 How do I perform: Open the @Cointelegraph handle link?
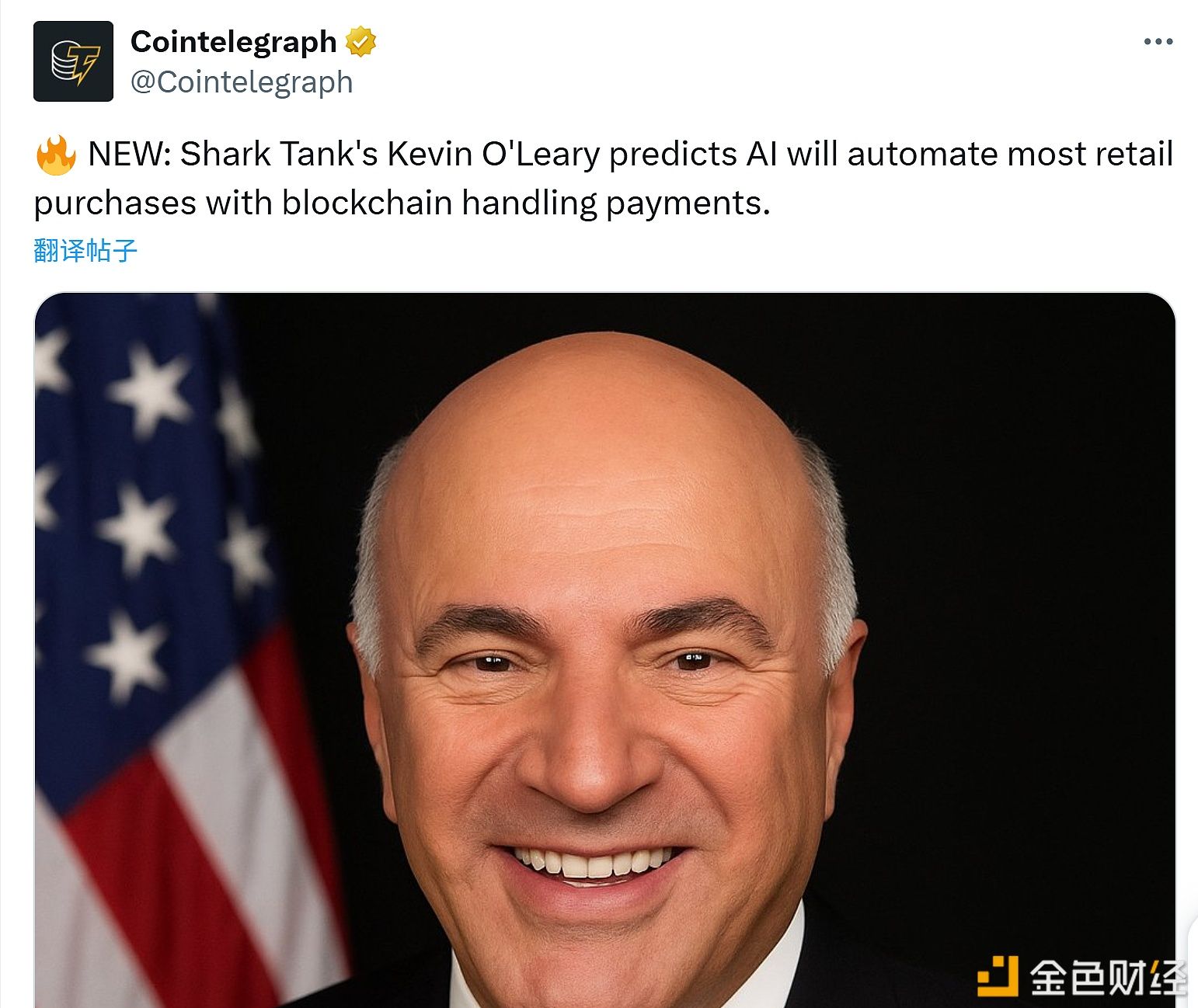(x=242, y=82)
